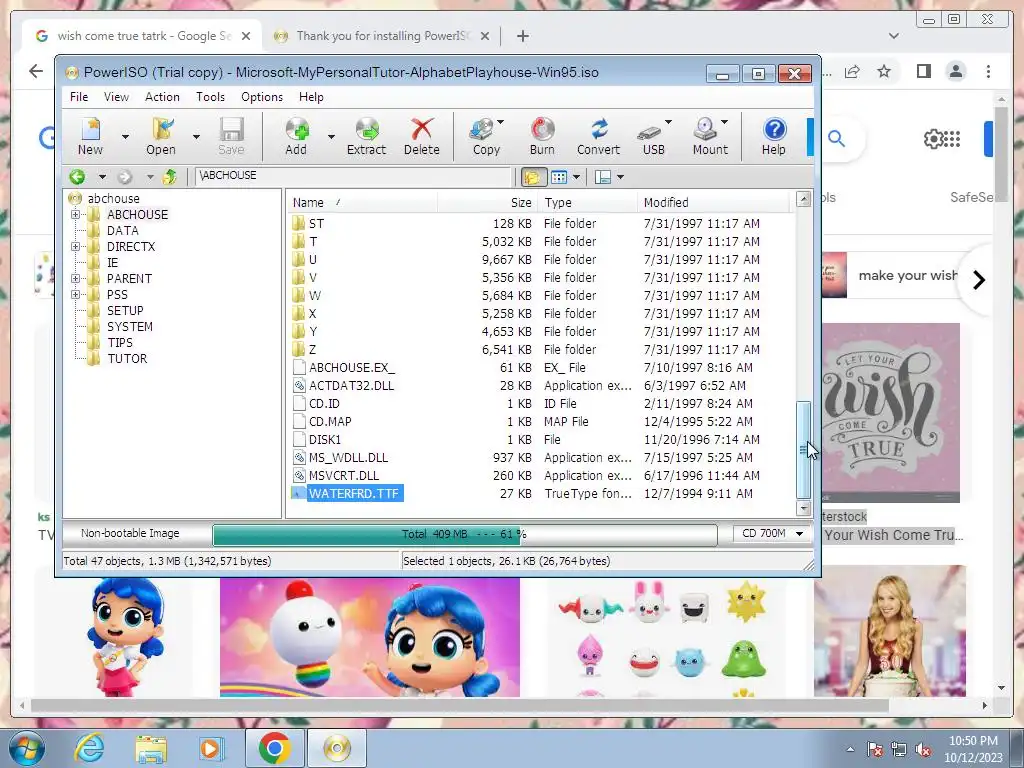Click the file list scroll-up arrow
This screenshot has width=1024, height=768.
coord(804,199)
